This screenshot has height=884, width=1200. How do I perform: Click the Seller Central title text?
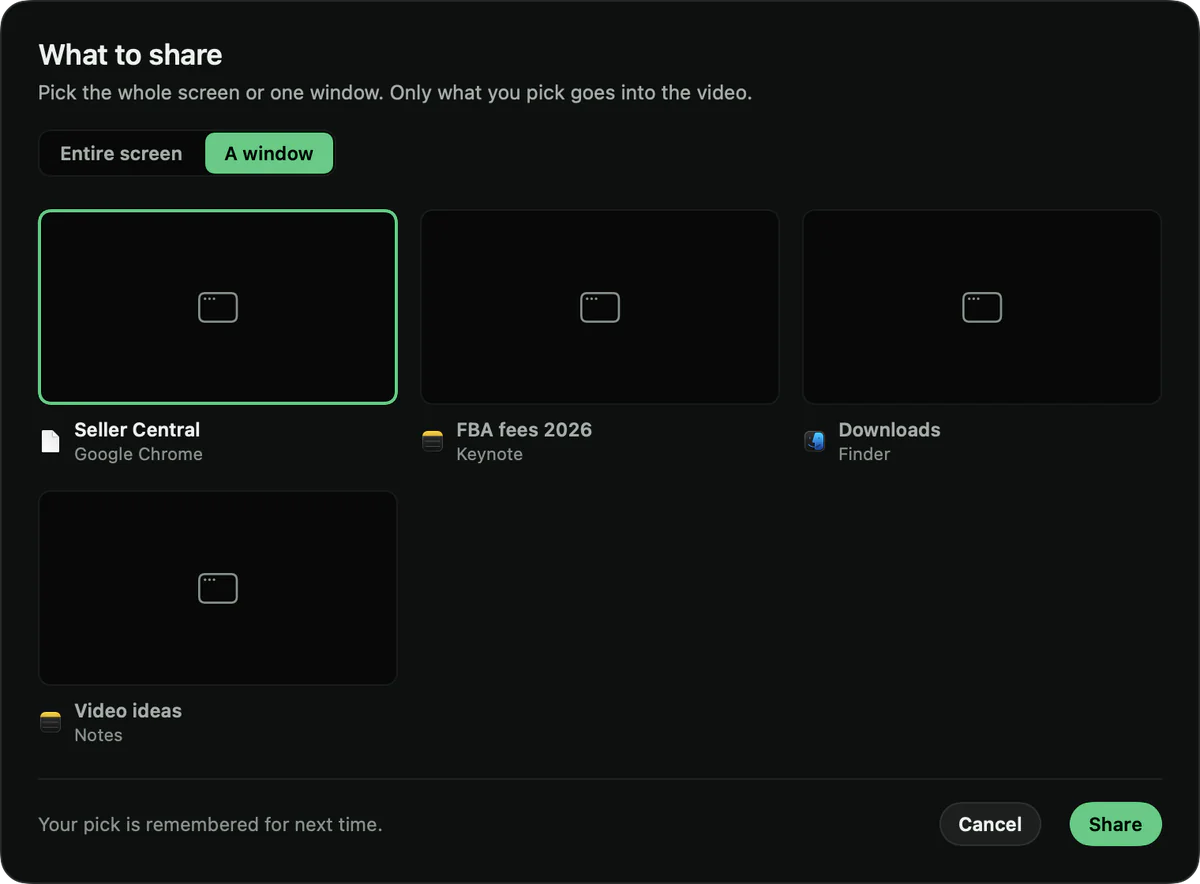(x=137, y=430)
